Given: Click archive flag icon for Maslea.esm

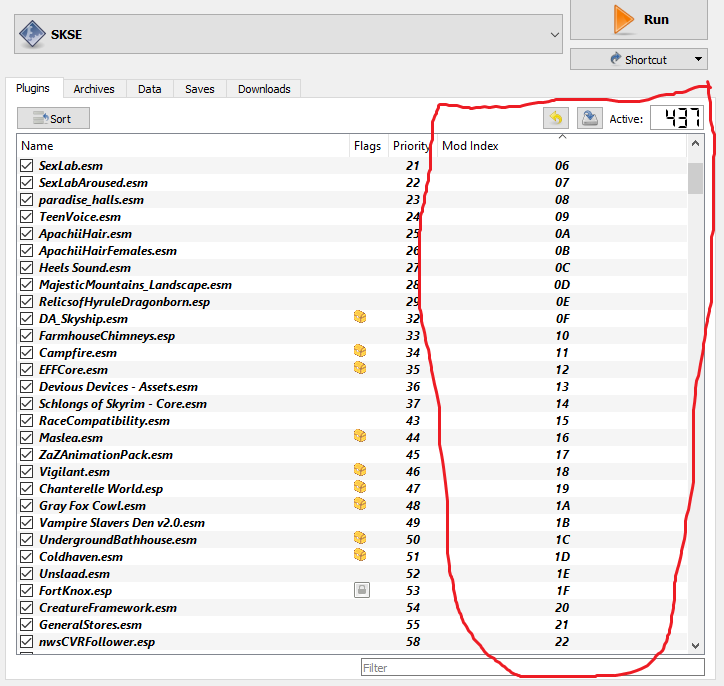Looking at the screenshot, I should point(360,436).
